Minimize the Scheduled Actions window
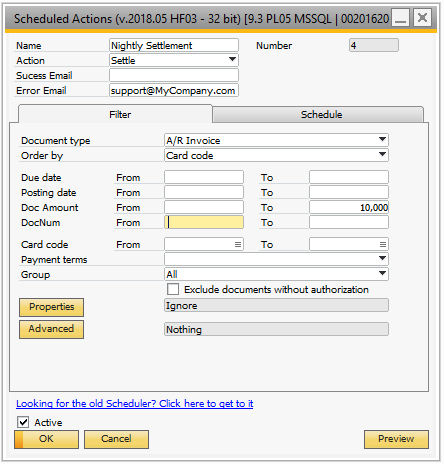 [400, 18]
